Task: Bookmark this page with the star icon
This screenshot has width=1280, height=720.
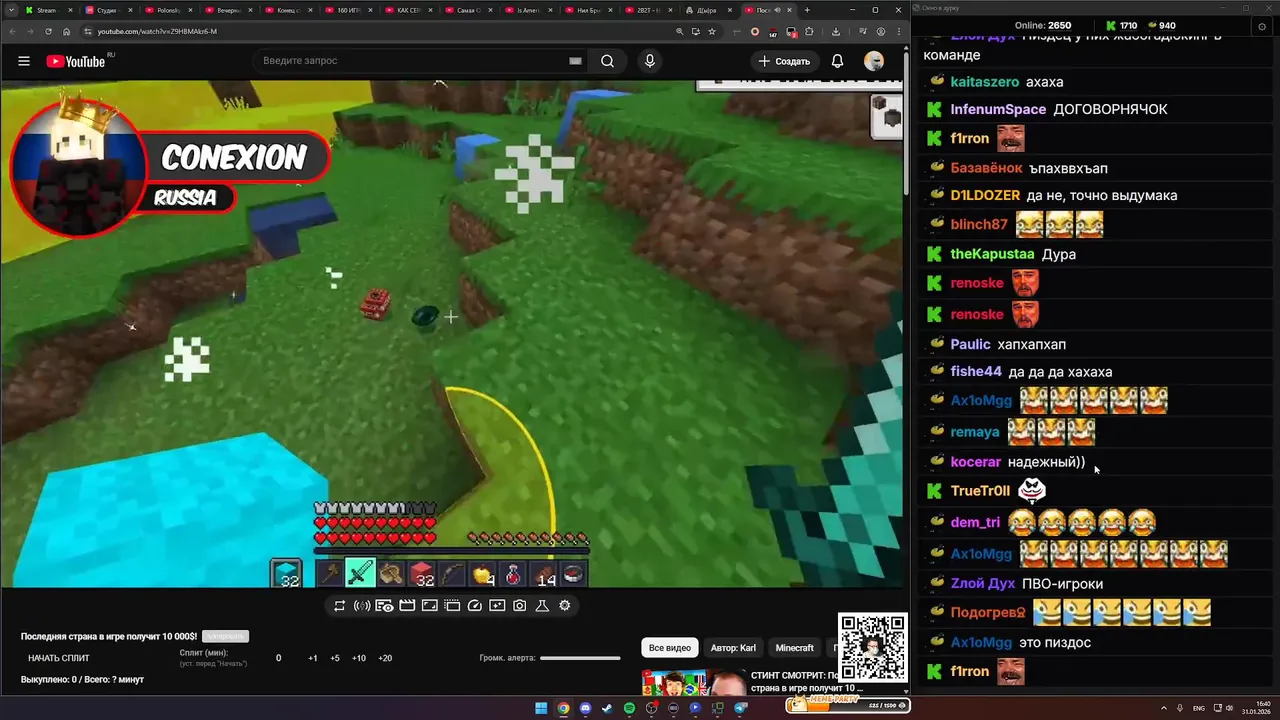Action: click(x=712, y=31)
